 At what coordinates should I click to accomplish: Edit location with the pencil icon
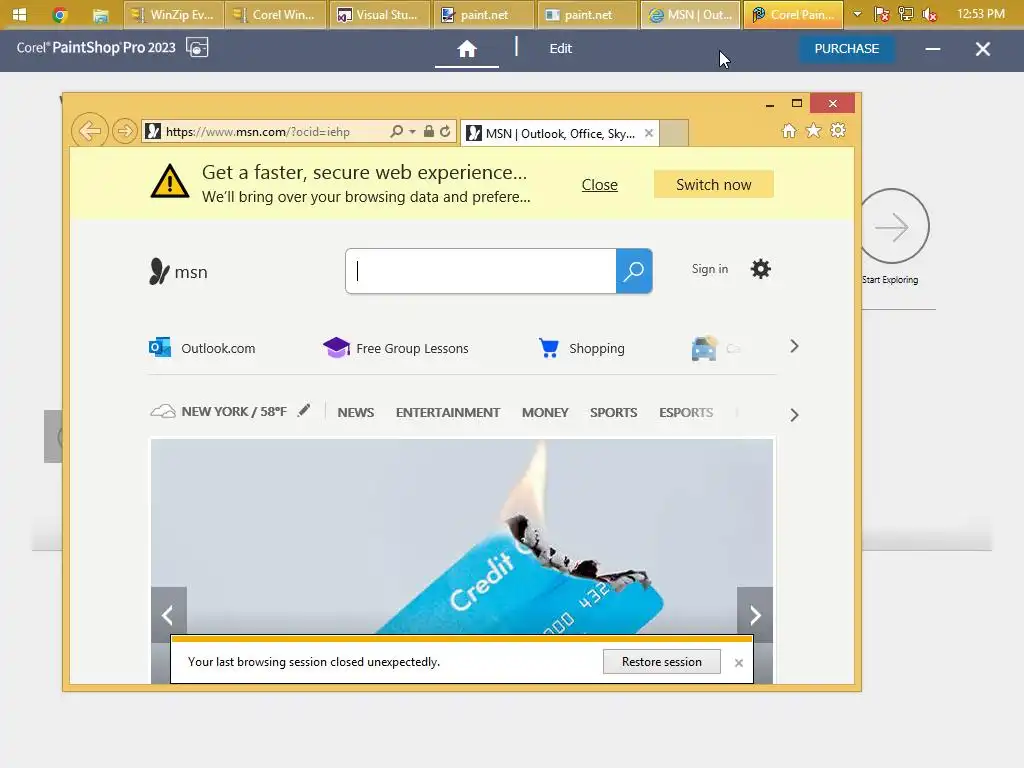tap(304, 411)
